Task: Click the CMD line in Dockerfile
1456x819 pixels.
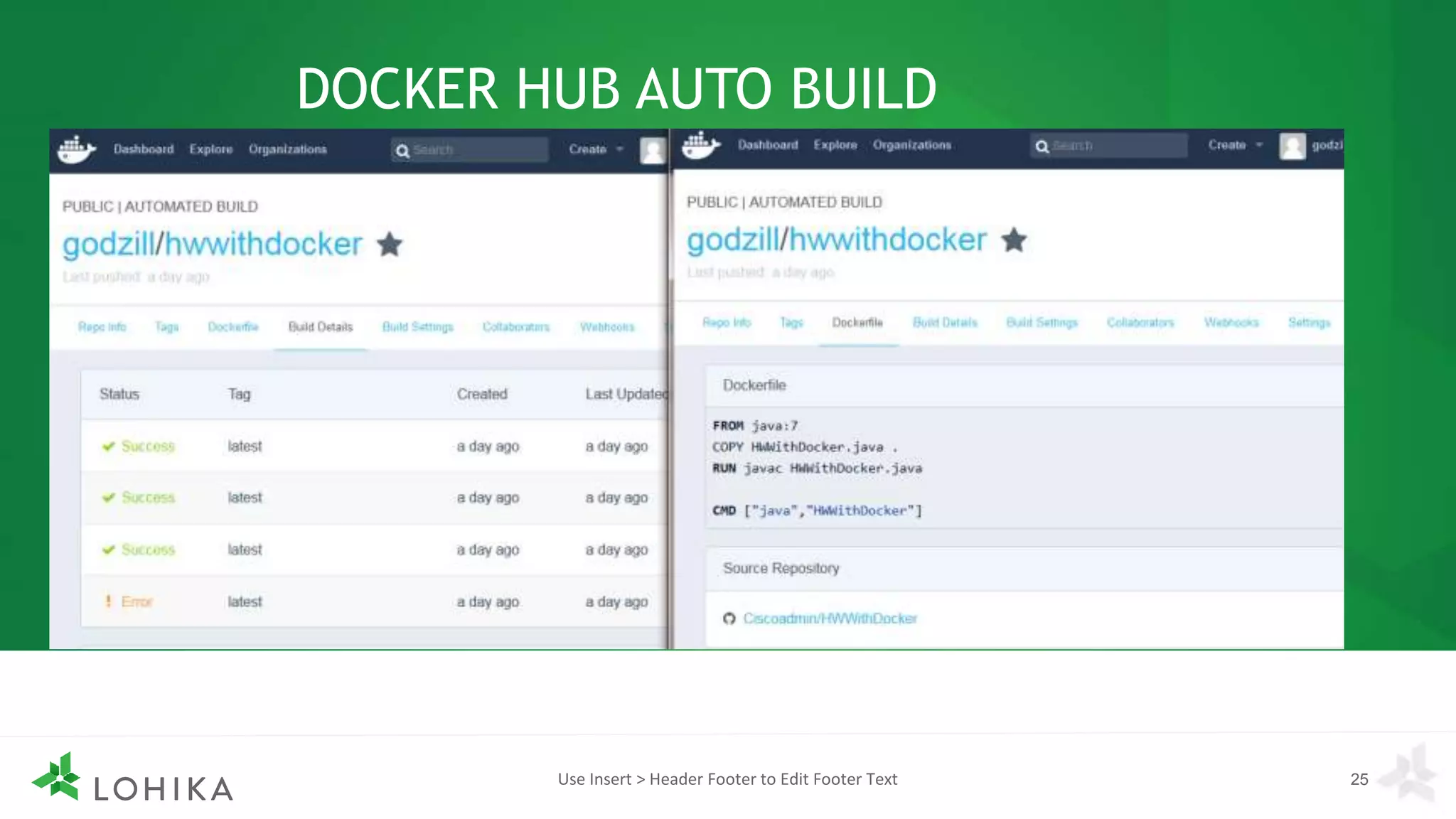Action: click(x=817, y=510)
